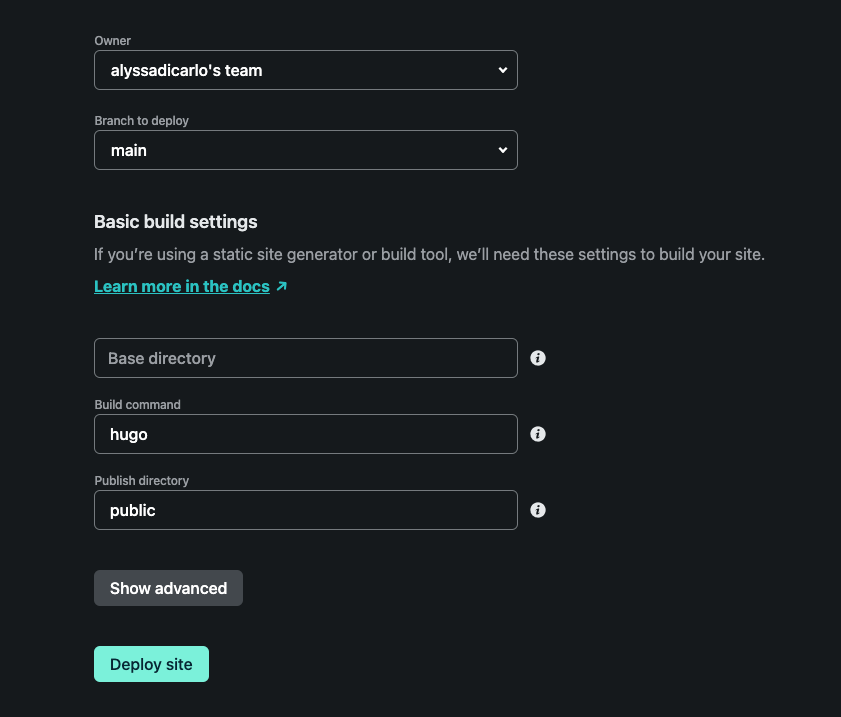Screen dimensions: 841x717
Task: Click the "Publish directory" label text
Action: (x=141, y=481)
